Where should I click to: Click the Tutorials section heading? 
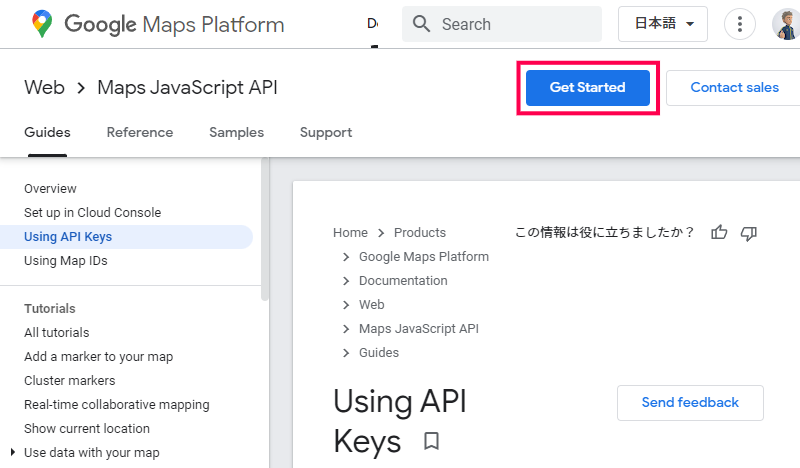point(49,309)
